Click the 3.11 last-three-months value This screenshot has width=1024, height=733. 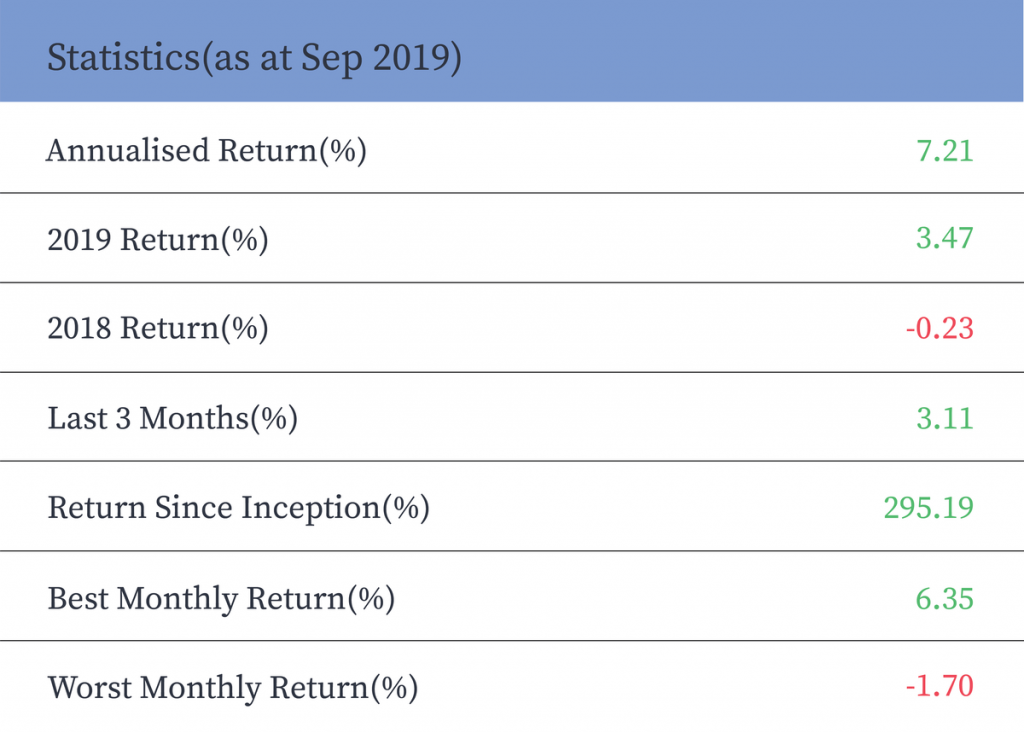pos(945,419)
